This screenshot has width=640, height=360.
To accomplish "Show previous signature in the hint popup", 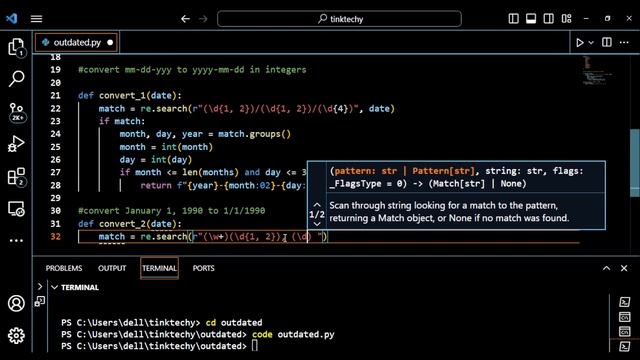I will 317,205.
